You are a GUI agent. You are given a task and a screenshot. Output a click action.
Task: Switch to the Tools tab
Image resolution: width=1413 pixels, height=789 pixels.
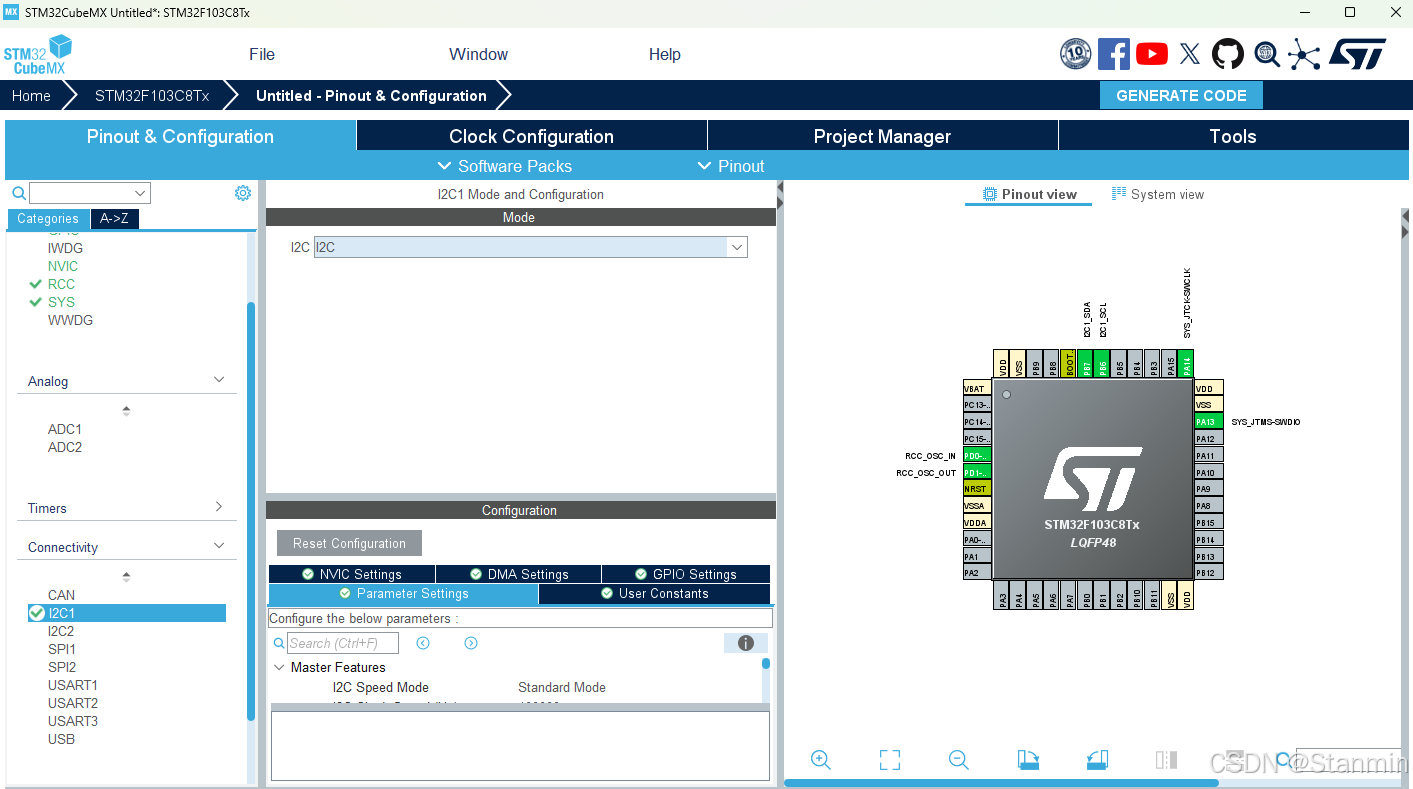tap(1233, 136)
